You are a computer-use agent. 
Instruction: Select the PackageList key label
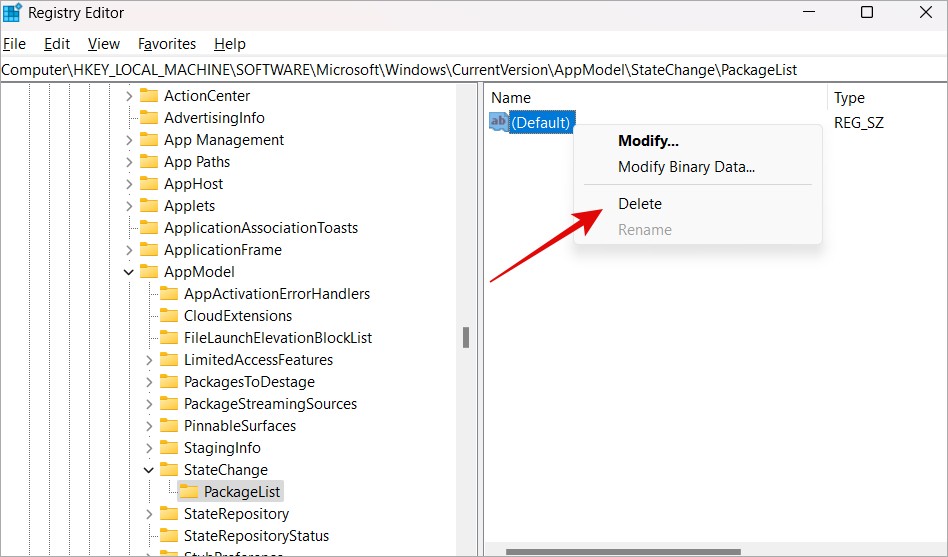pyautogui.click(x=242, y=492)
